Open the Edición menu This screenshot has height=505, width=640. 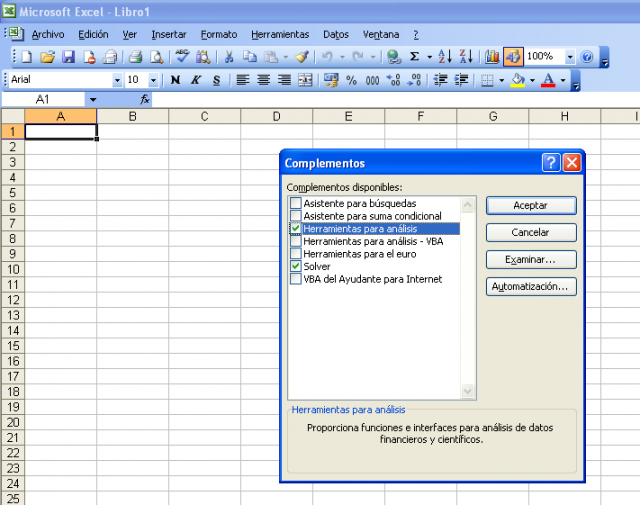click(93, 35)
